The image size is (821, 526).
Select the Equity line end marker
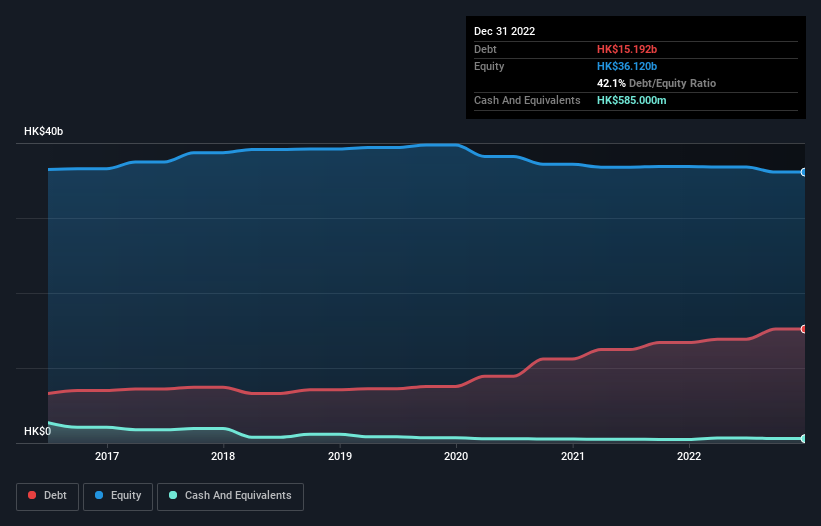coord(804,172)
